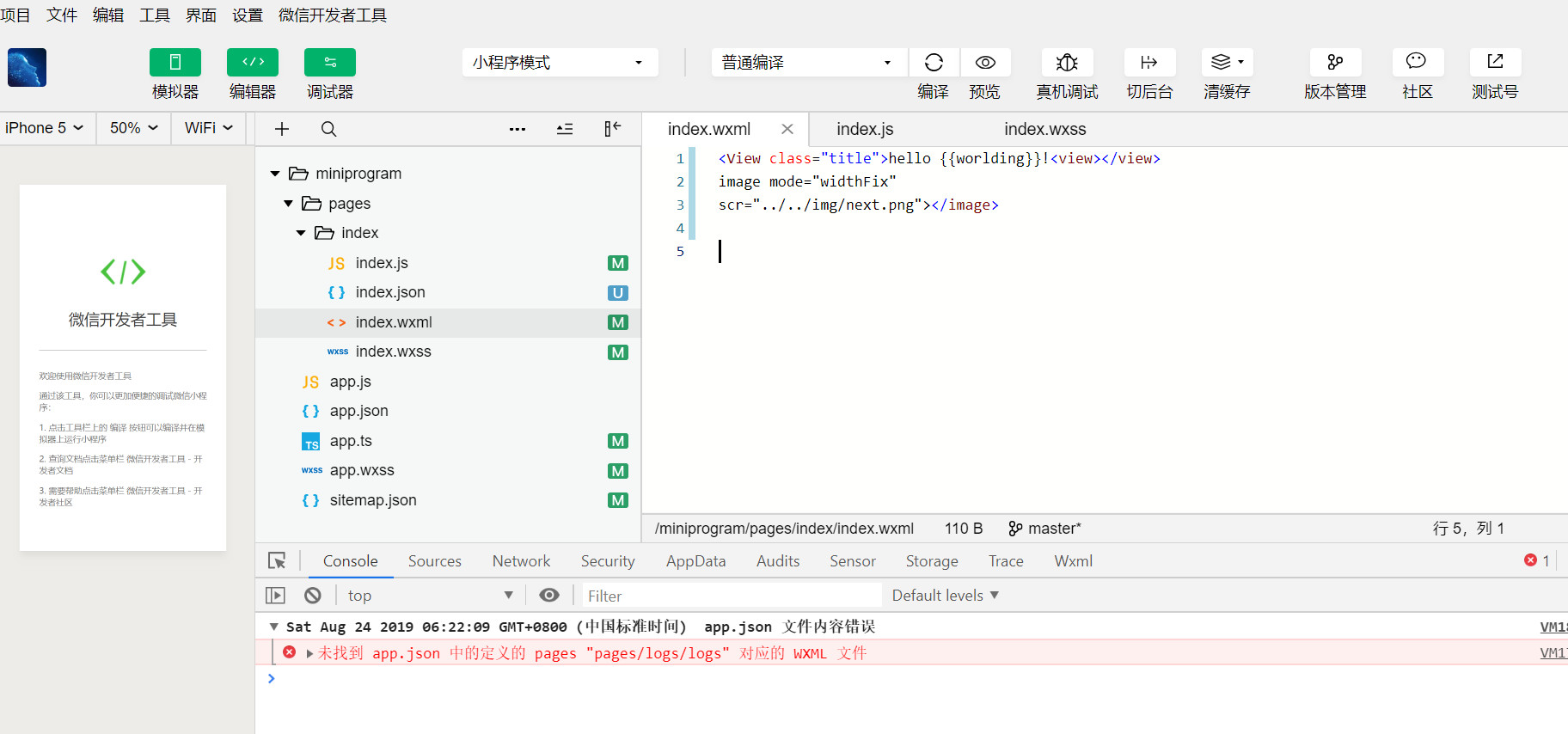Open app.js in the file tree

pos(448,382)
